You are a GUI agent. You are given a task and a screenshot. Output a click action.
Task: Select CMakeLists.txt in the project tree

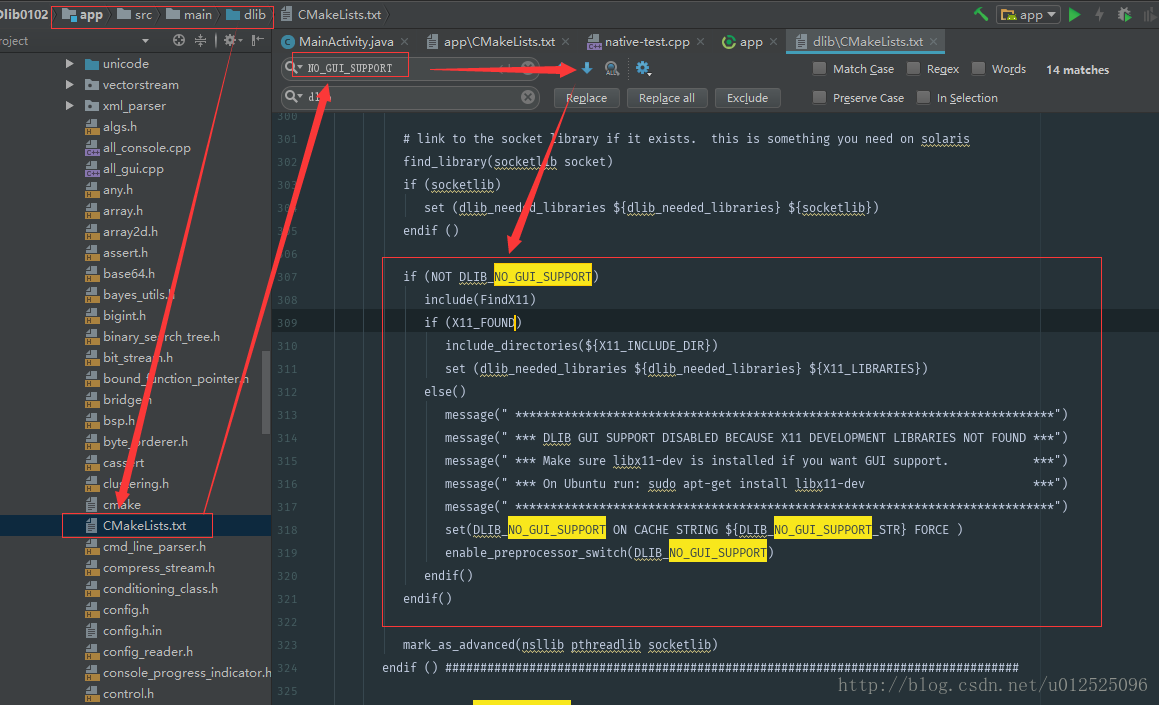point(144,525)
